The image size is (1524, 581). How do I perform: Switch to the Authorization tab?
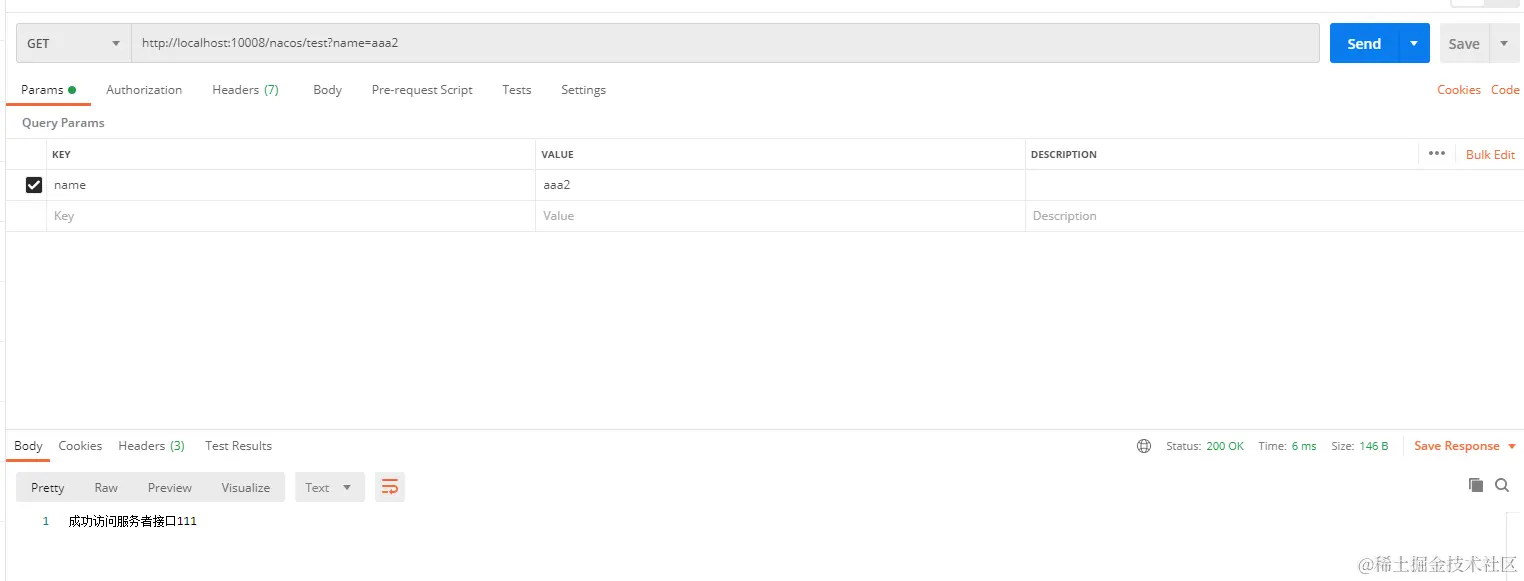click(x=144, y=90)
